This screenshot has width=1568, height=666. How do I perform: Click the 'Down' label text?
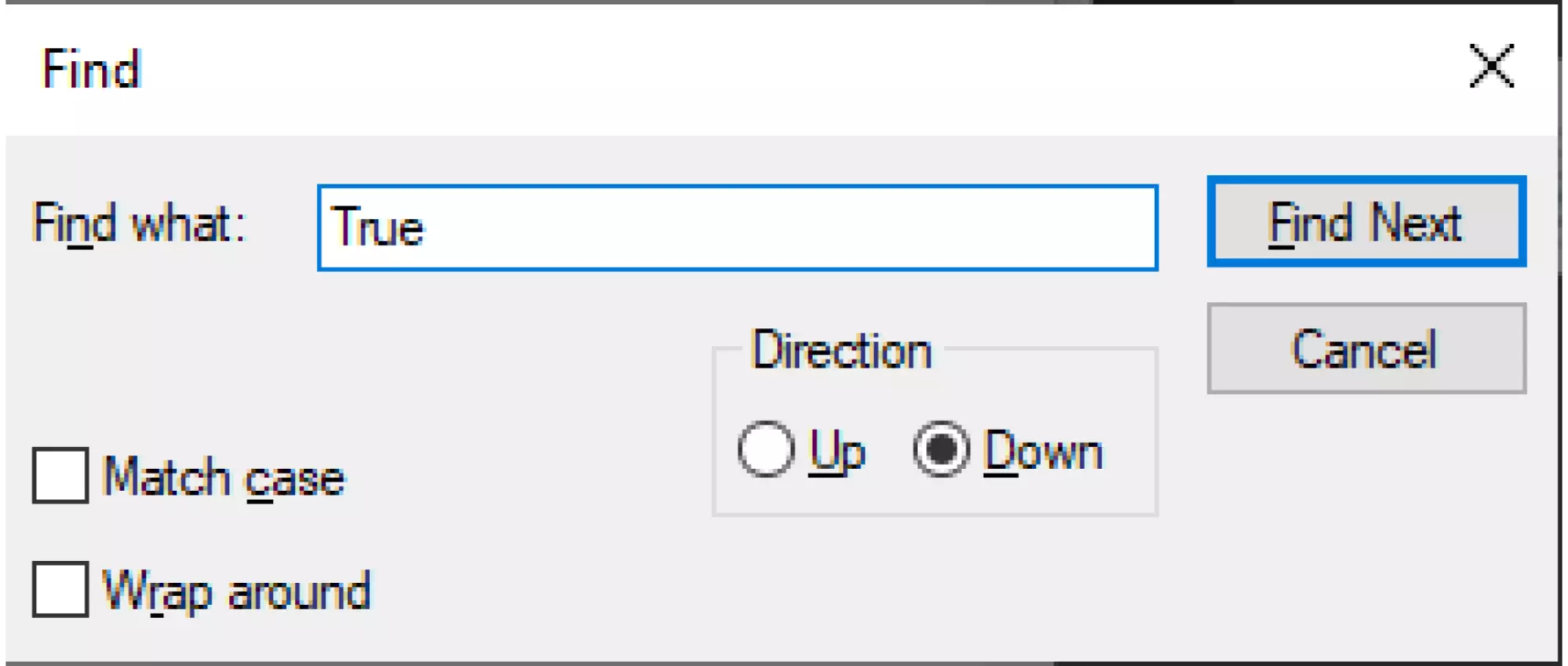1043,452
